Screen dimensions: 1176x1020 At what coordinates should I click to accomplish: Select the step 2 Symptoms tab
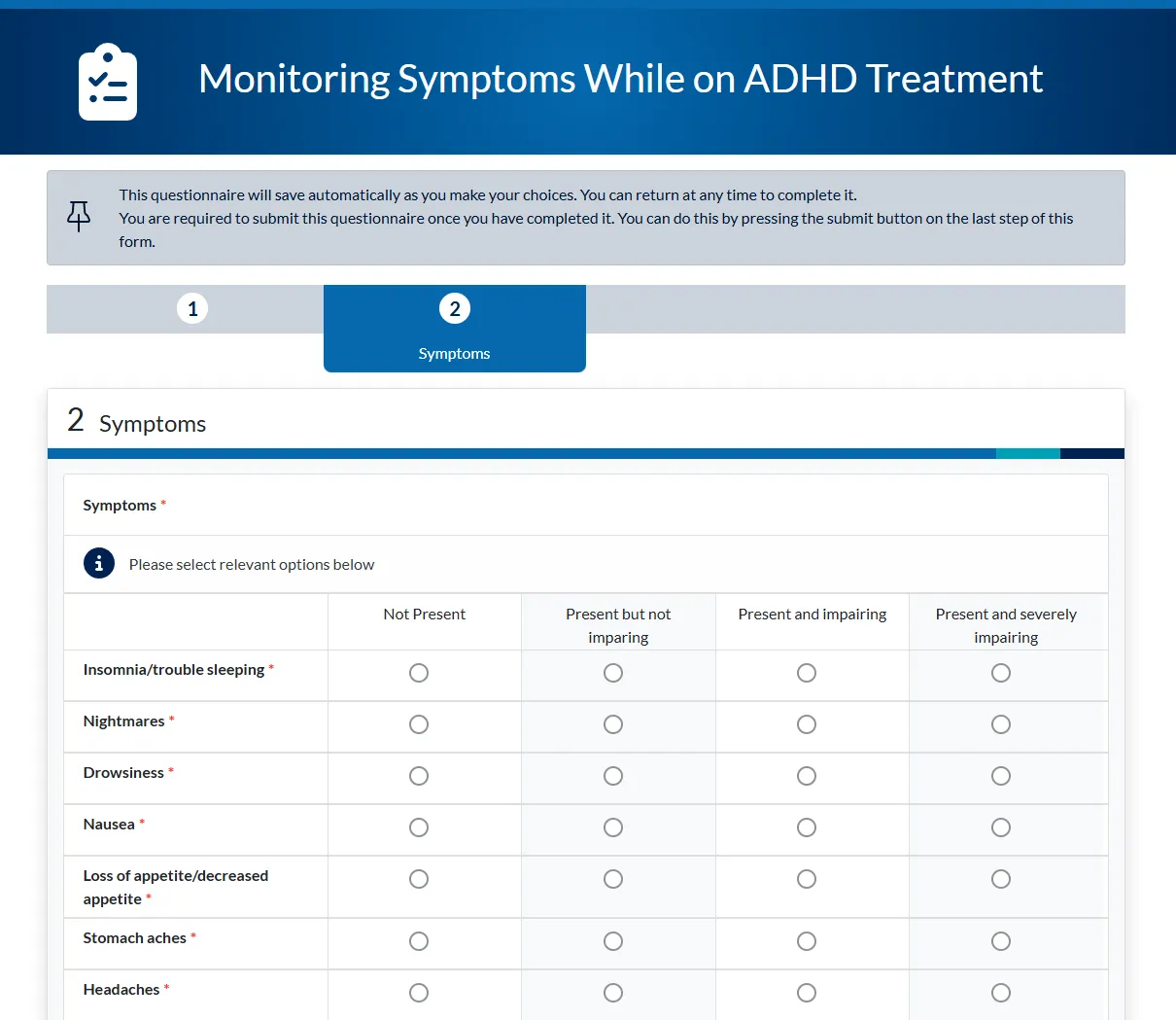point(454,328)
